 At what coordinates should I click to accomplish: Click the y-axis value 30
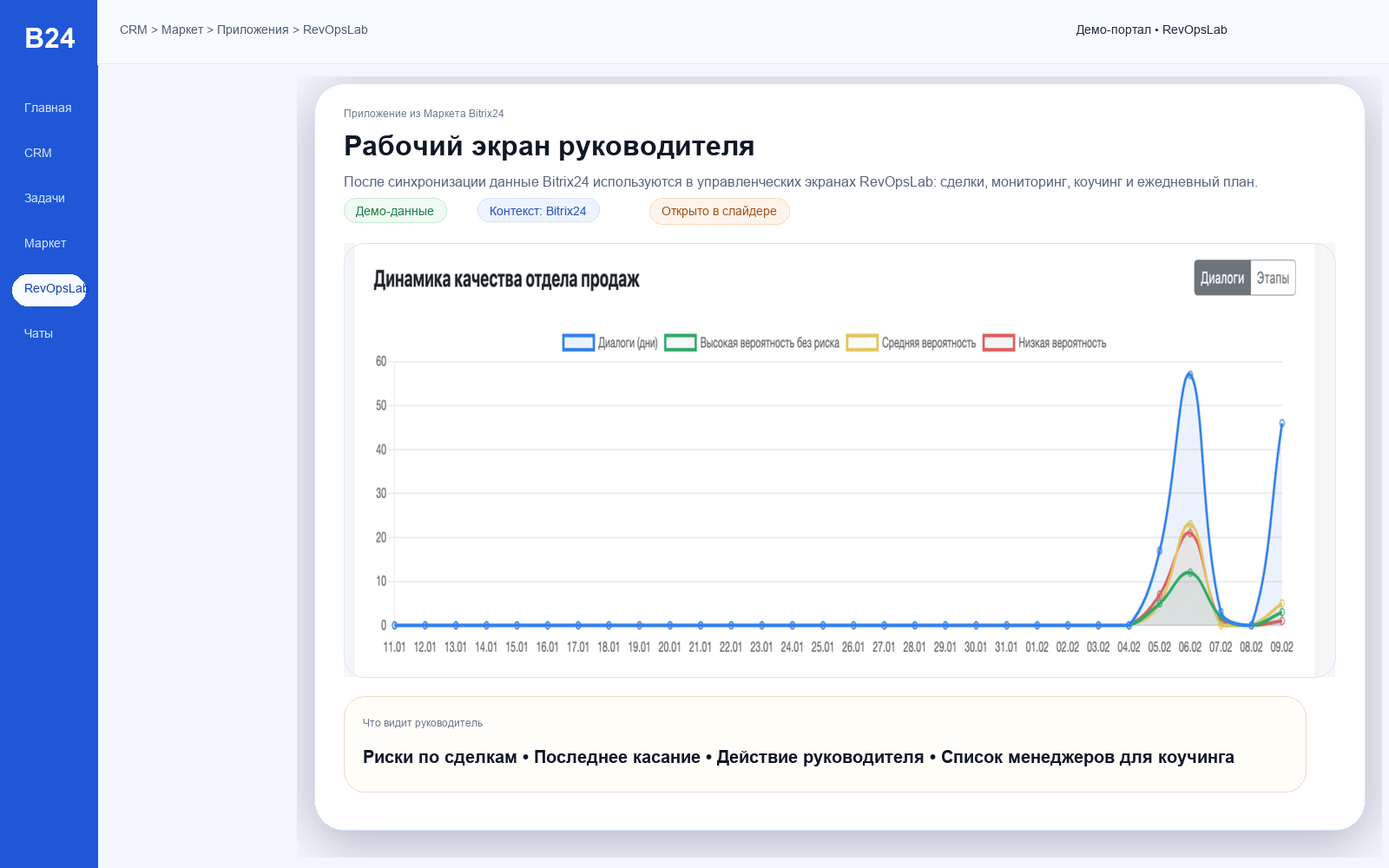(x=381, y=493)
